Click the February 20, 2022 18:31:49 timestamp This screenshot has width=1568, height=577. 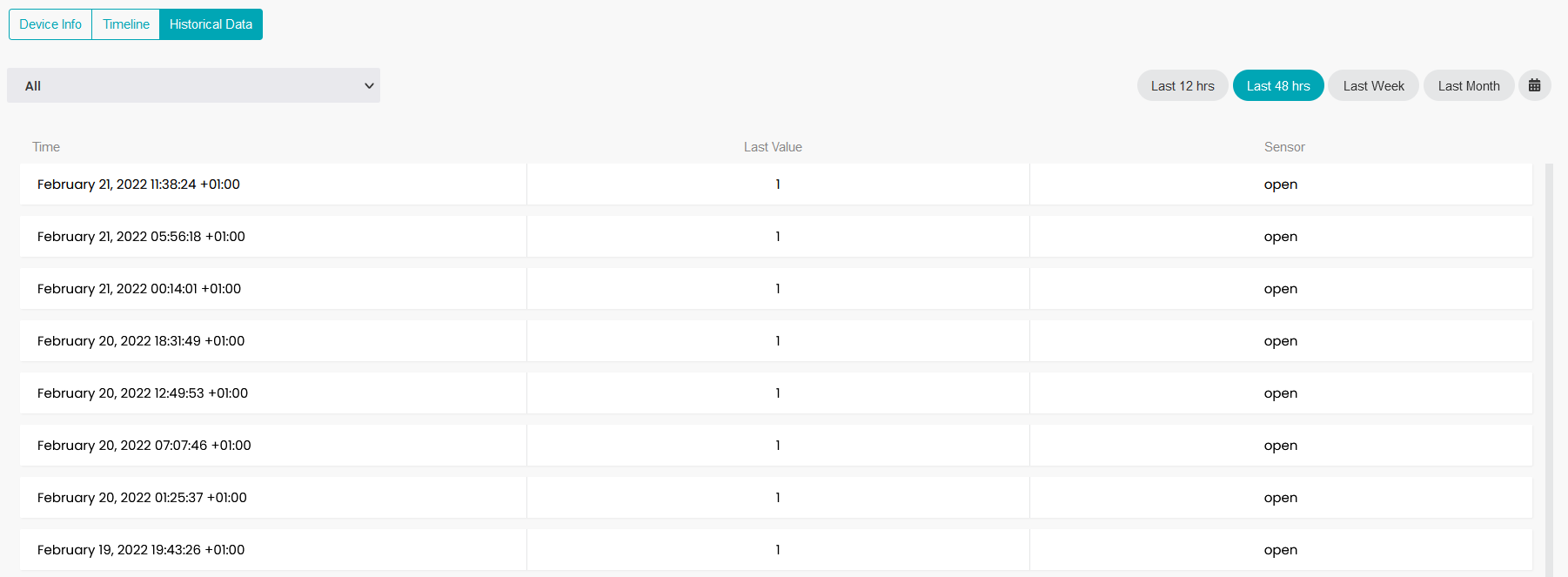[x=141, y=341]
